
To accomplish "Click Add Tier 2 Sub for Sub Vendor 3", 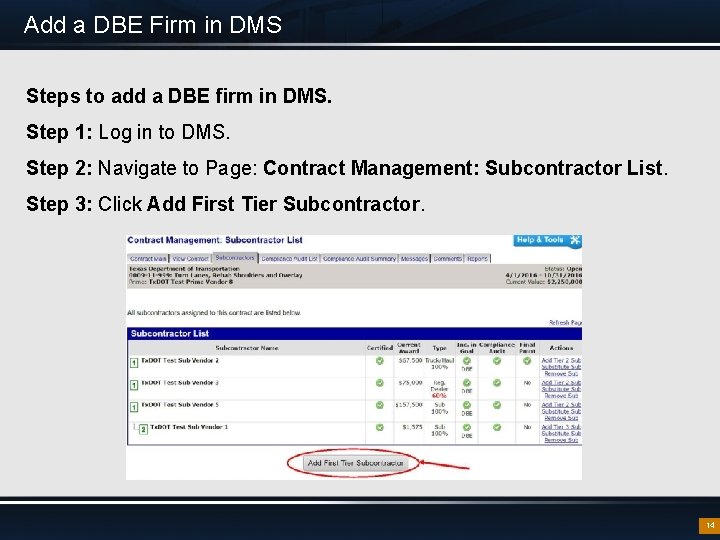I will click(x=561, y=382).
